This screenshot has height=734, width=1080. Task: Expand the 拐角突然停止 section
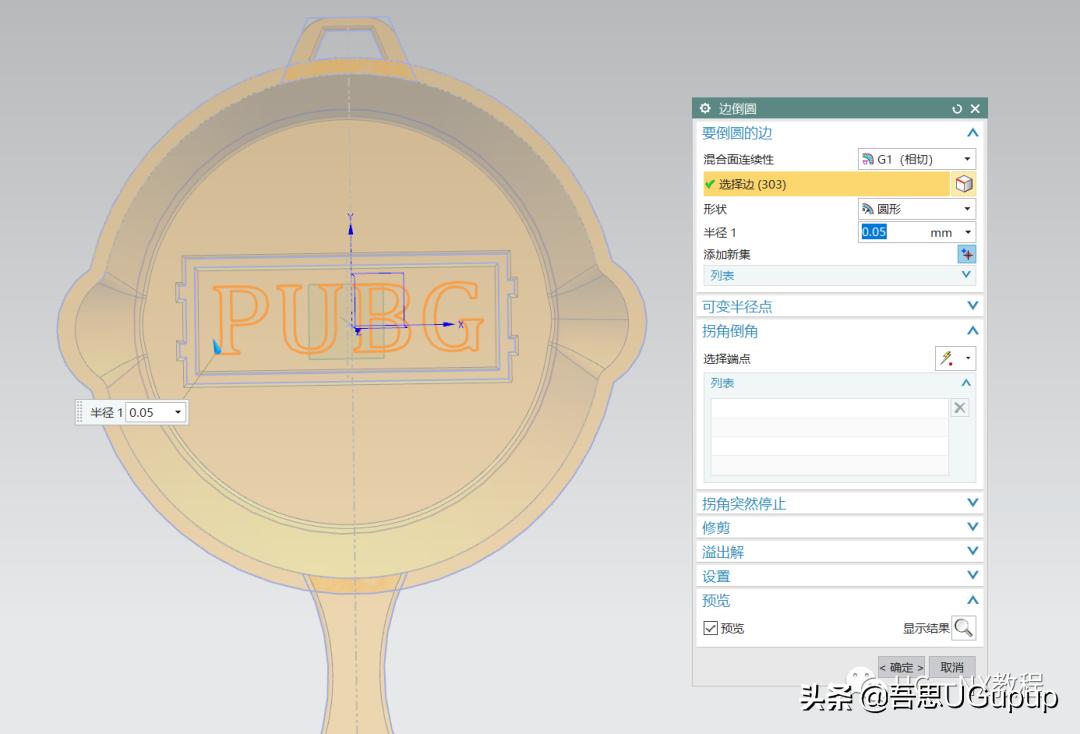tap(972, 503)
